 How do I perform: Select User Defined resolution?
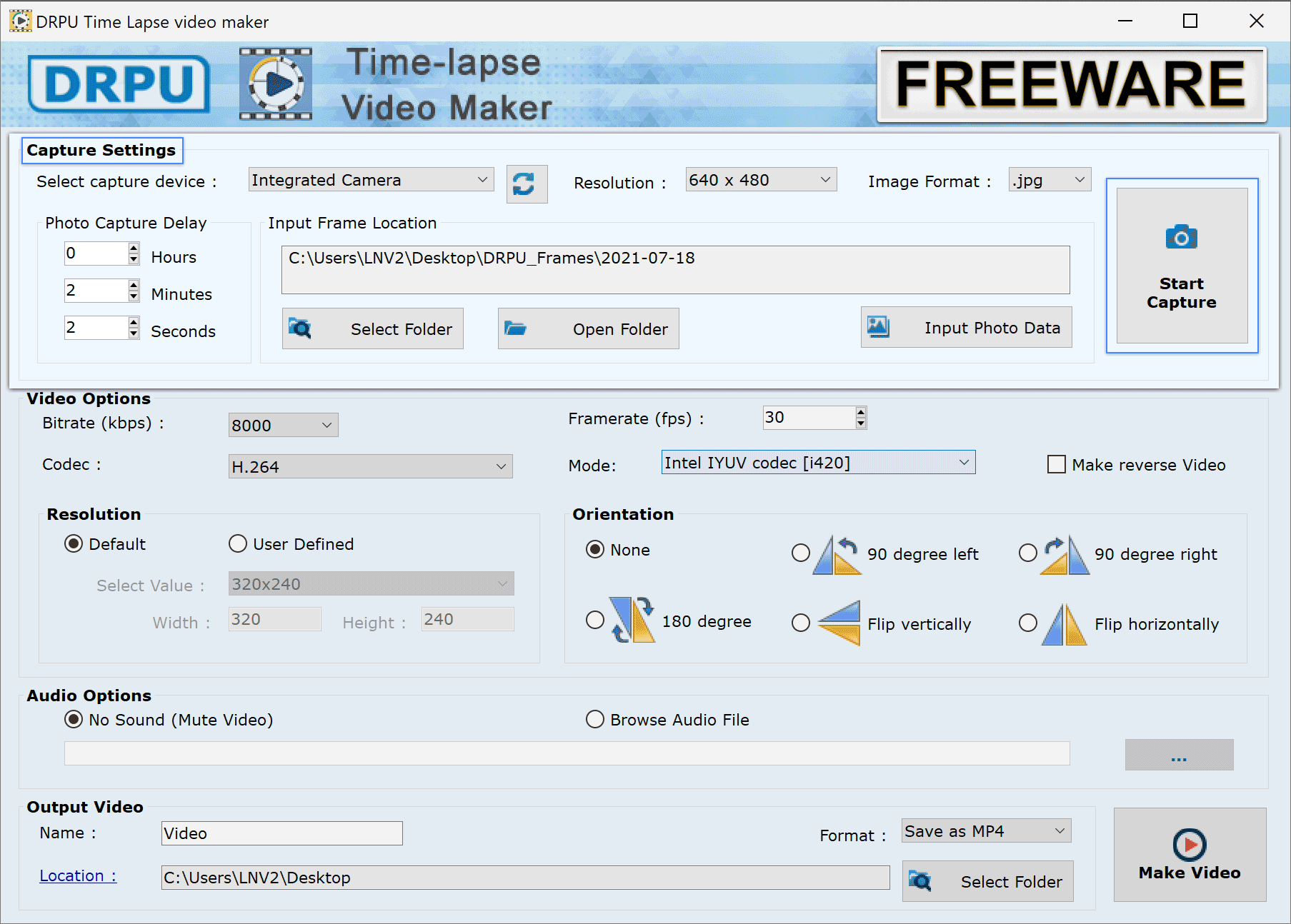237,543
